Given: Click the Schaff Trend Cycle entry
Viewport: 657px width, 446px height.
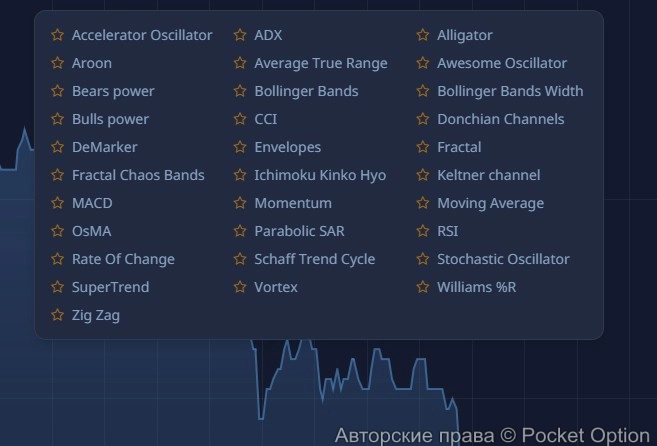Looking at the screenshot, I should [x=314, y=259].
